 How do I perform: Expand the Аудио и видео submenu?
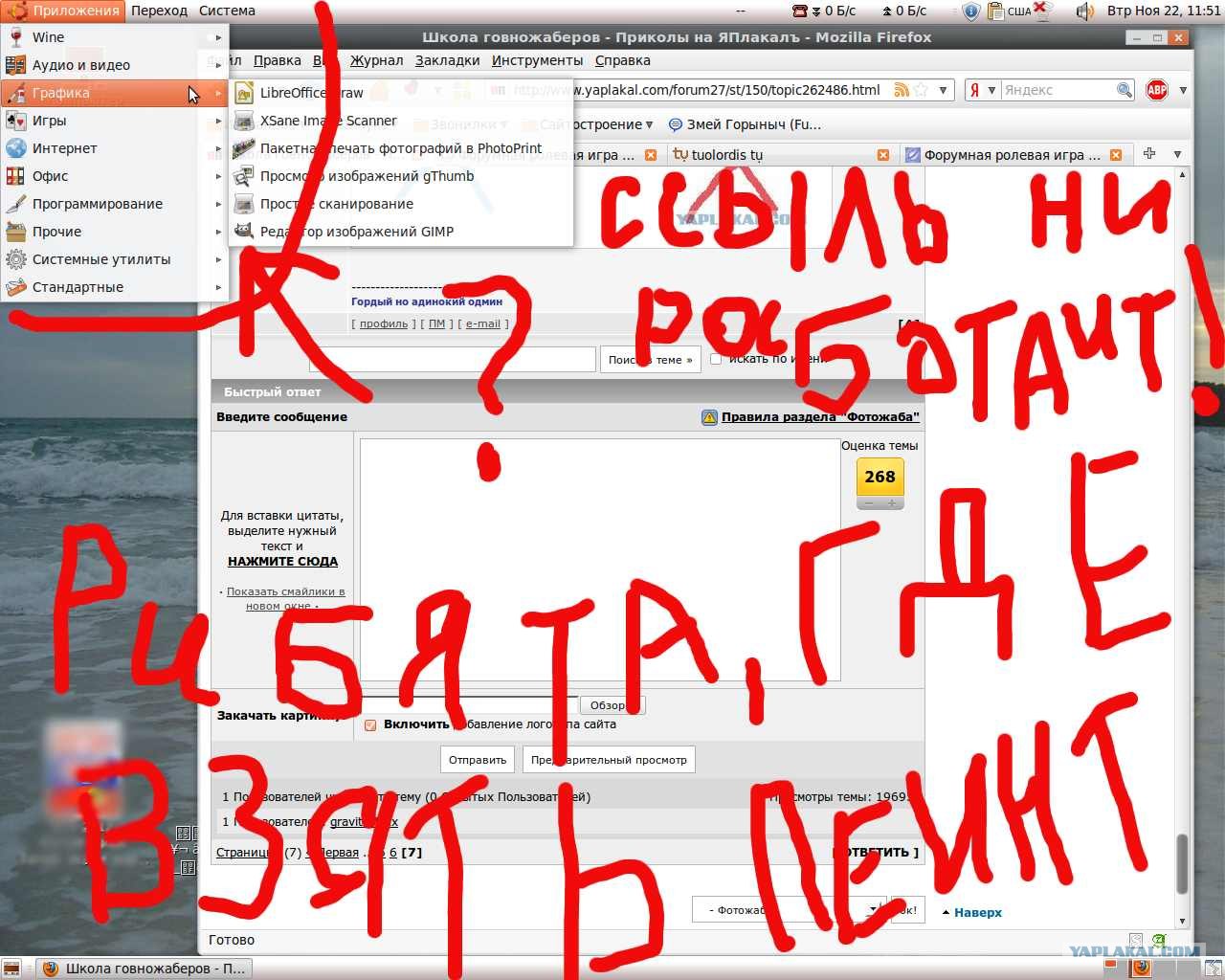pos(115,65)
